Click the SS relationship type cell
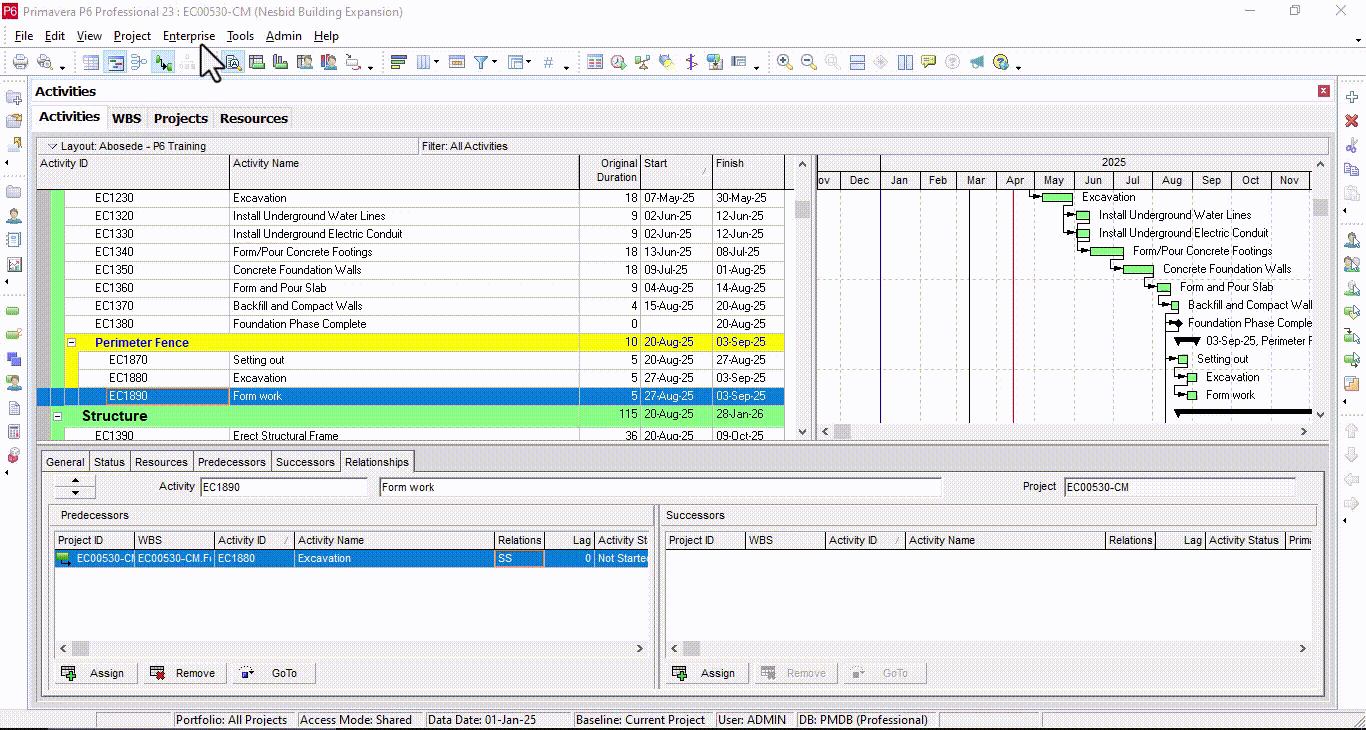 (519, 559)
